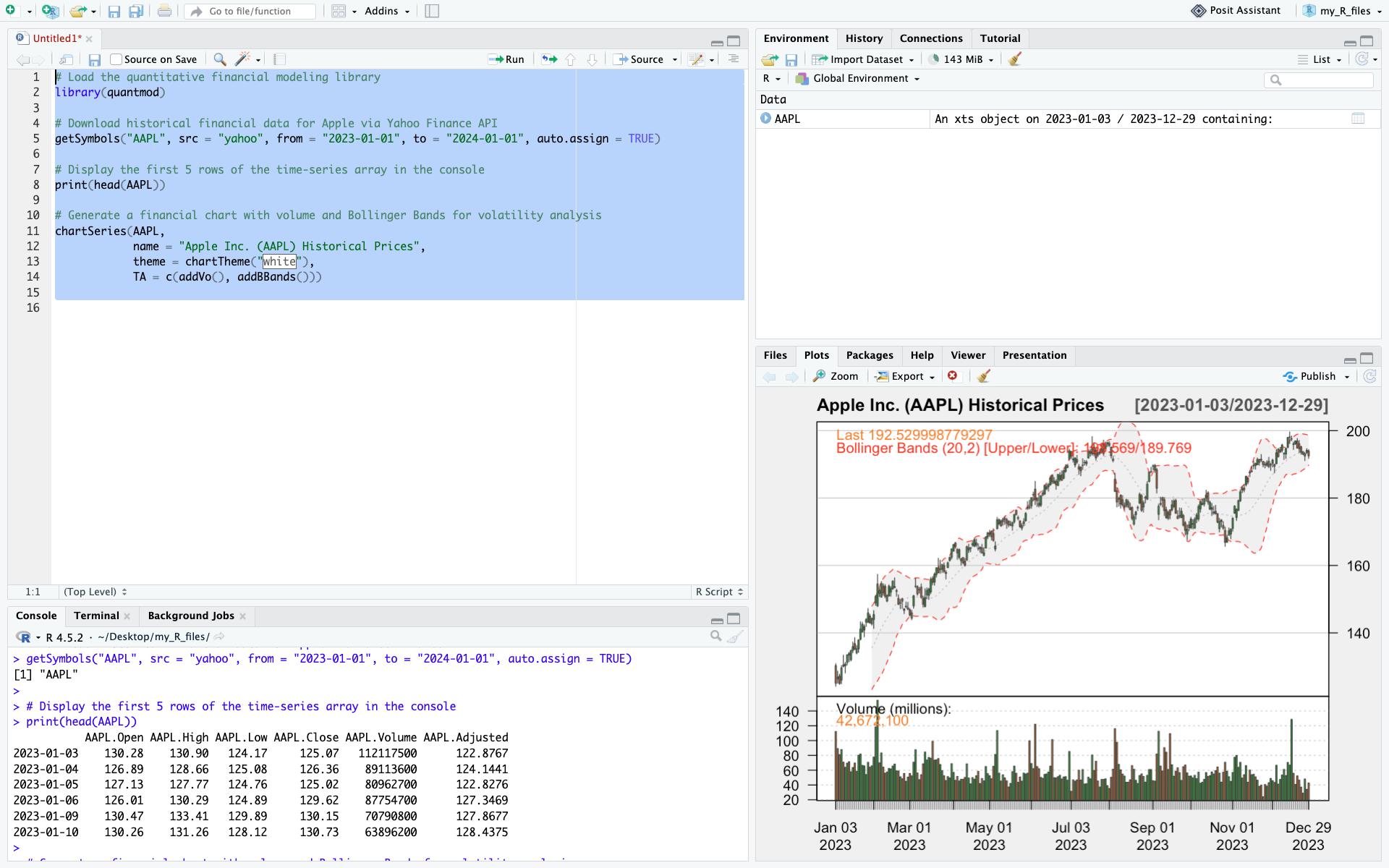Screen dimensions: 1389x868
Task: Save all open documents icon
Action: (x=136, y=11)
